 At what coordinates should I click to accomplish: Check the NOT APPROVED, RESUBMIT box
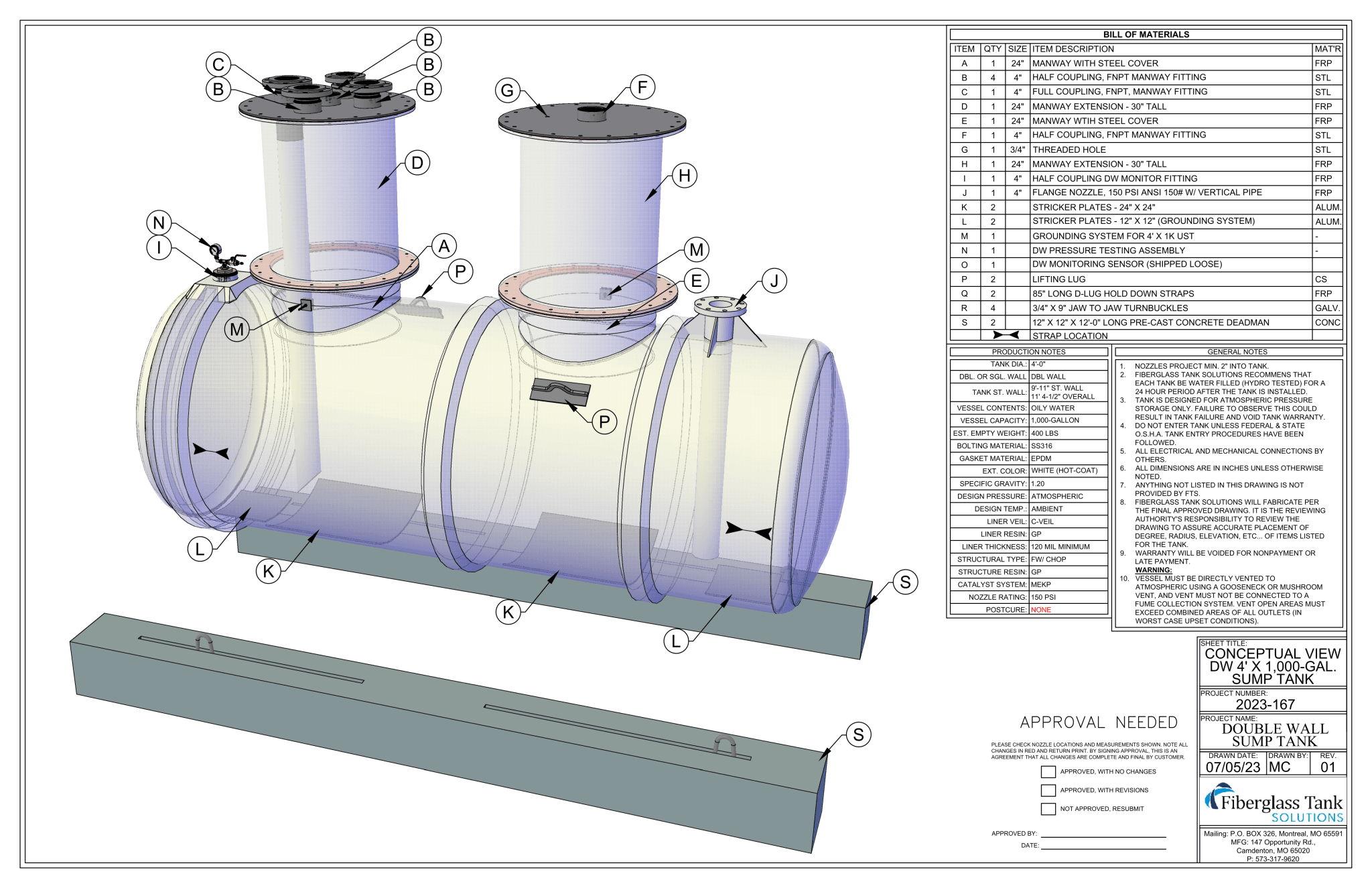pos(1047,809)
